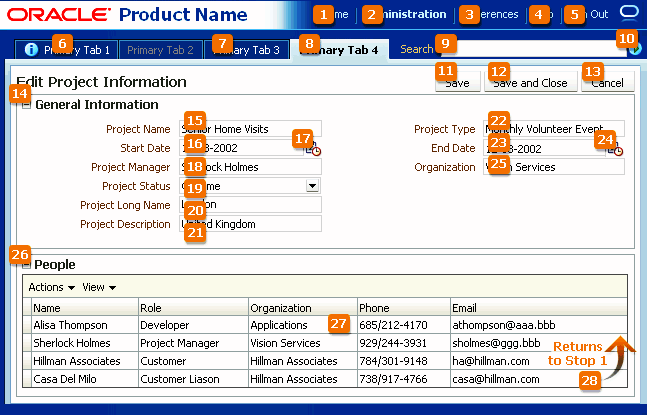This screenshot has width=650, height=415.
Task: Click the info icon on Primary Tab 1
Action: coord(31,50)
